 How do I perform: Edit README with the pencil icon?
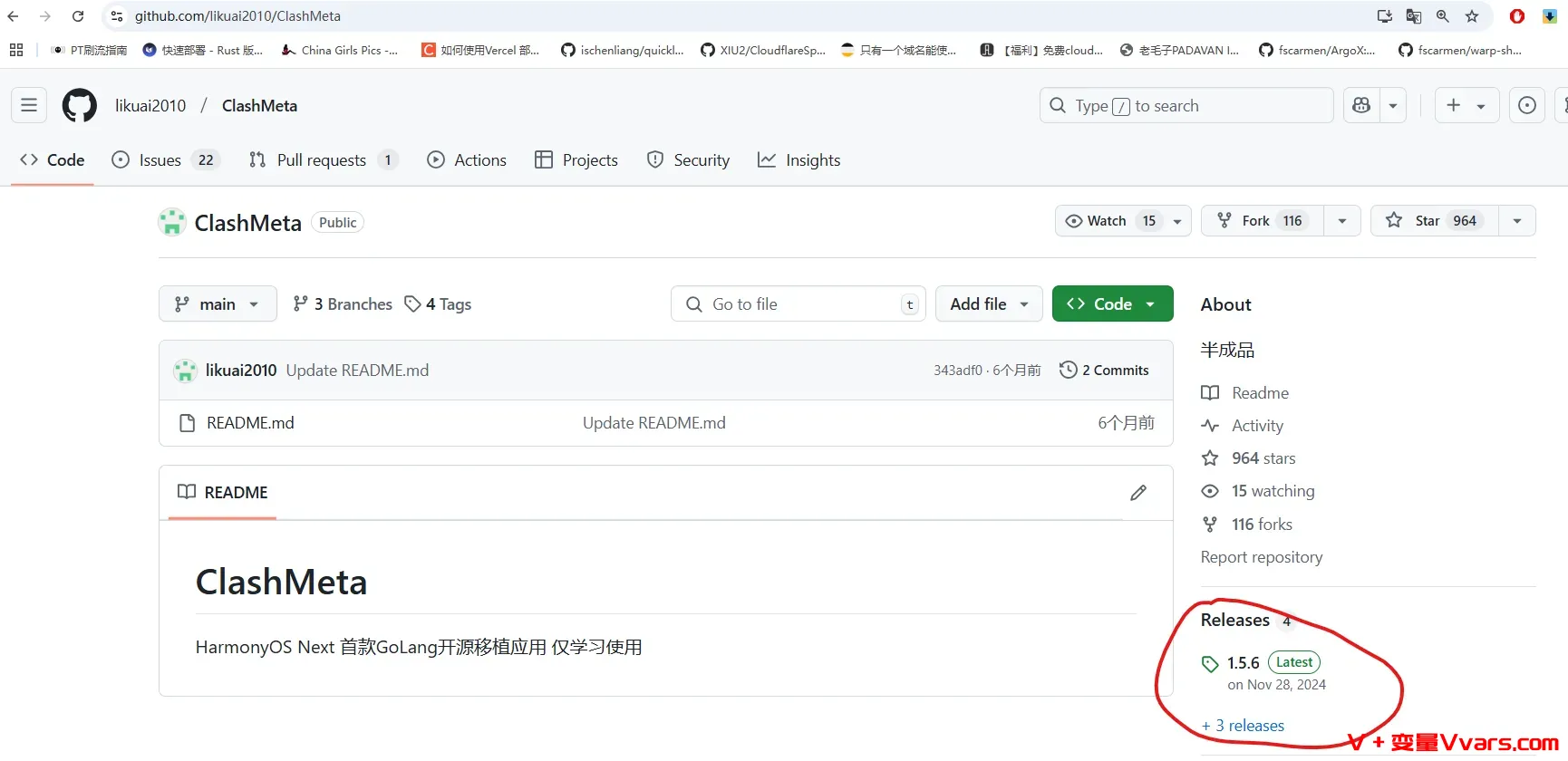(1138, 493)
